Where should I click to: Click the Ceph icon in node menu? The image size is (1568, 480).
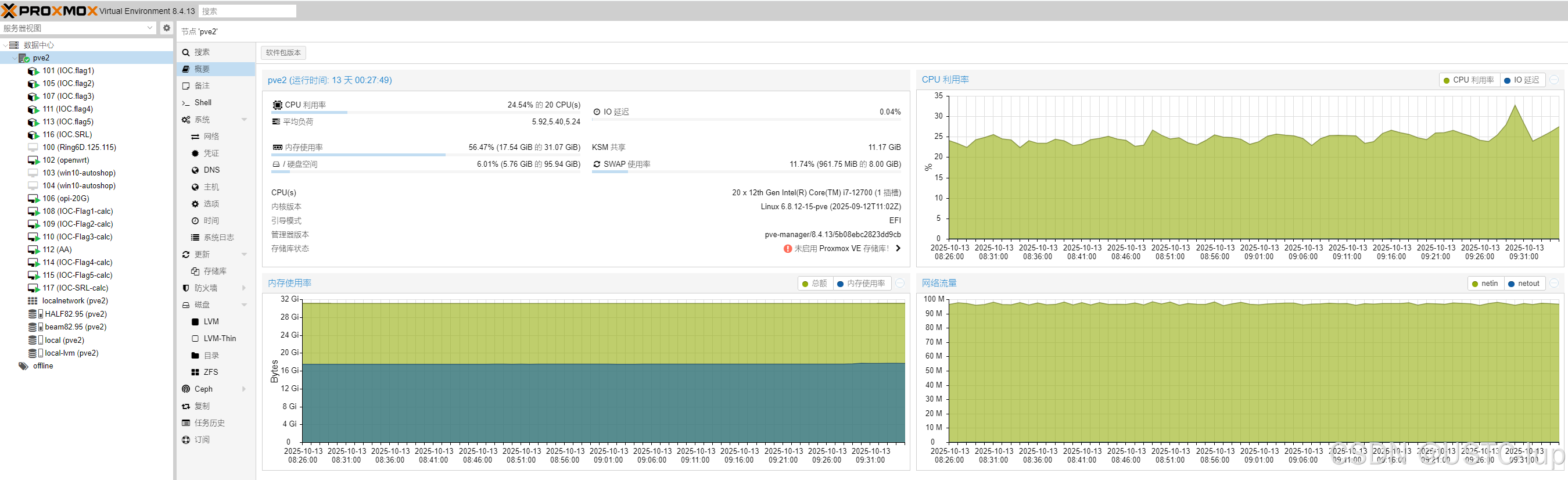[x=186, y=389]
